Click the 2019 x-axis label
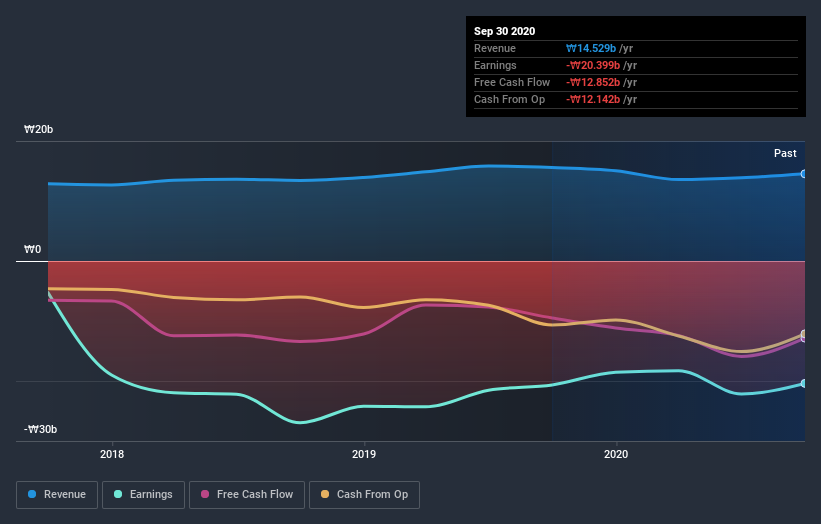The height and width of the screenshot is (524, 821). coord(364,454)
